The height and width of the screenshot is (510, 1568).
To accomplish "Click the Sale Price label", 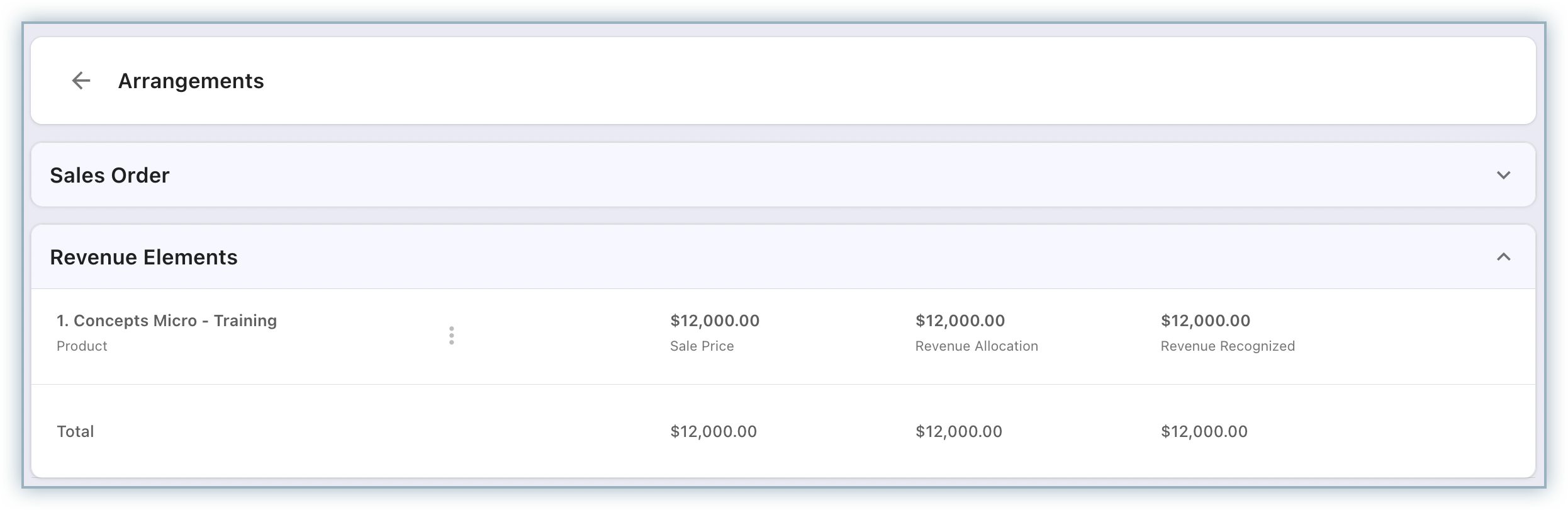I will 702,346.
